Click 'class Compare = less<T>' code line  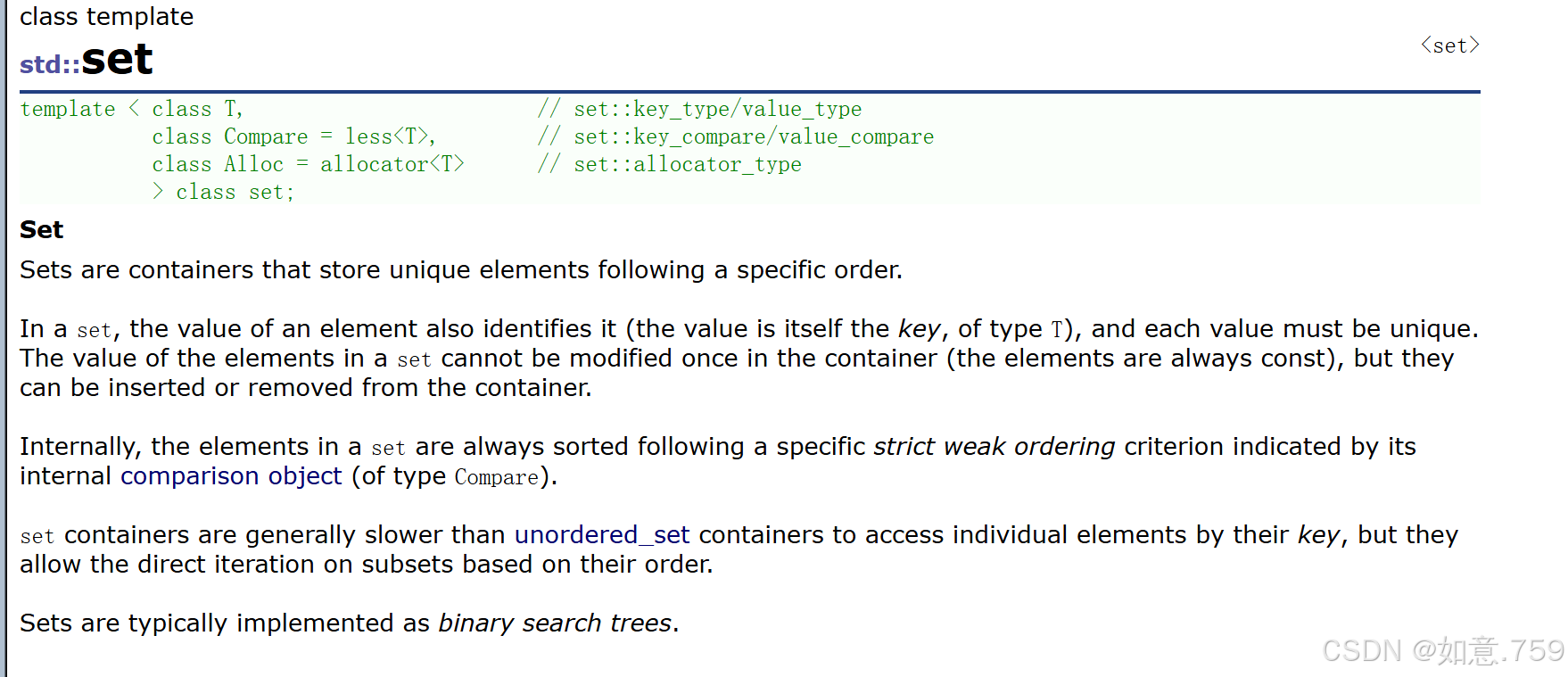click(293, 136)
